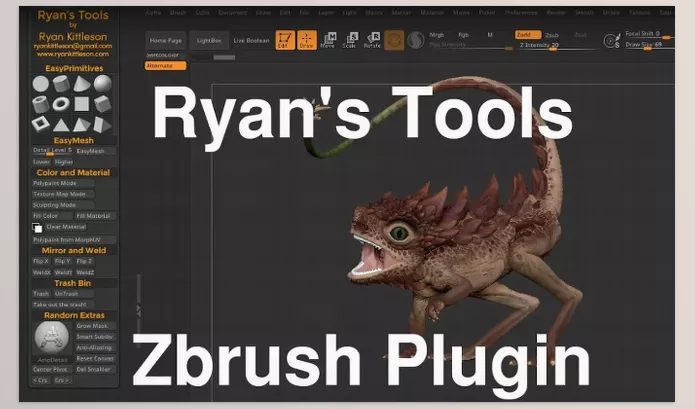Open the Texture menu
This screenshot has width=695, height=409.
click(640, 13)
